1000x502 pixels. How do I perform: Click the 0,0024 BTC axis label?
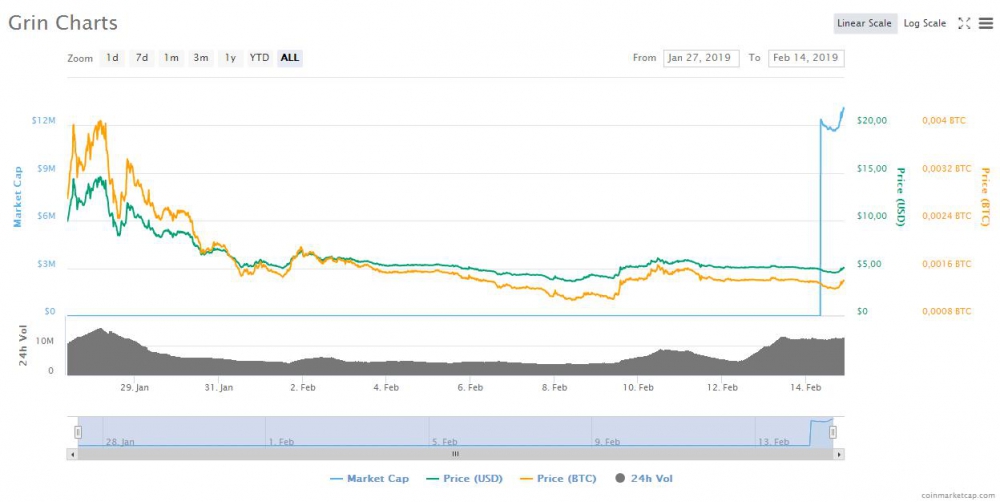946,216
